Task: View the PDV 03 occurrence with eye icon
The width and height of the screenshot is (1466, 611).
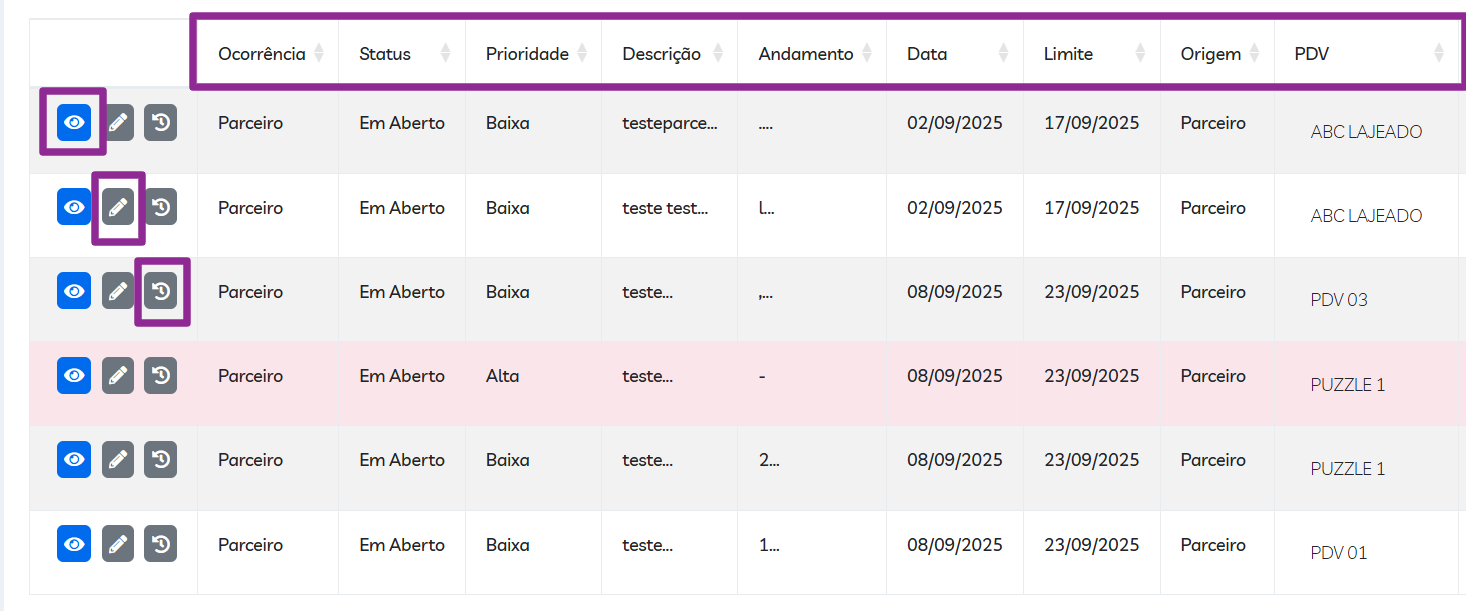Action: click(74, 291)
